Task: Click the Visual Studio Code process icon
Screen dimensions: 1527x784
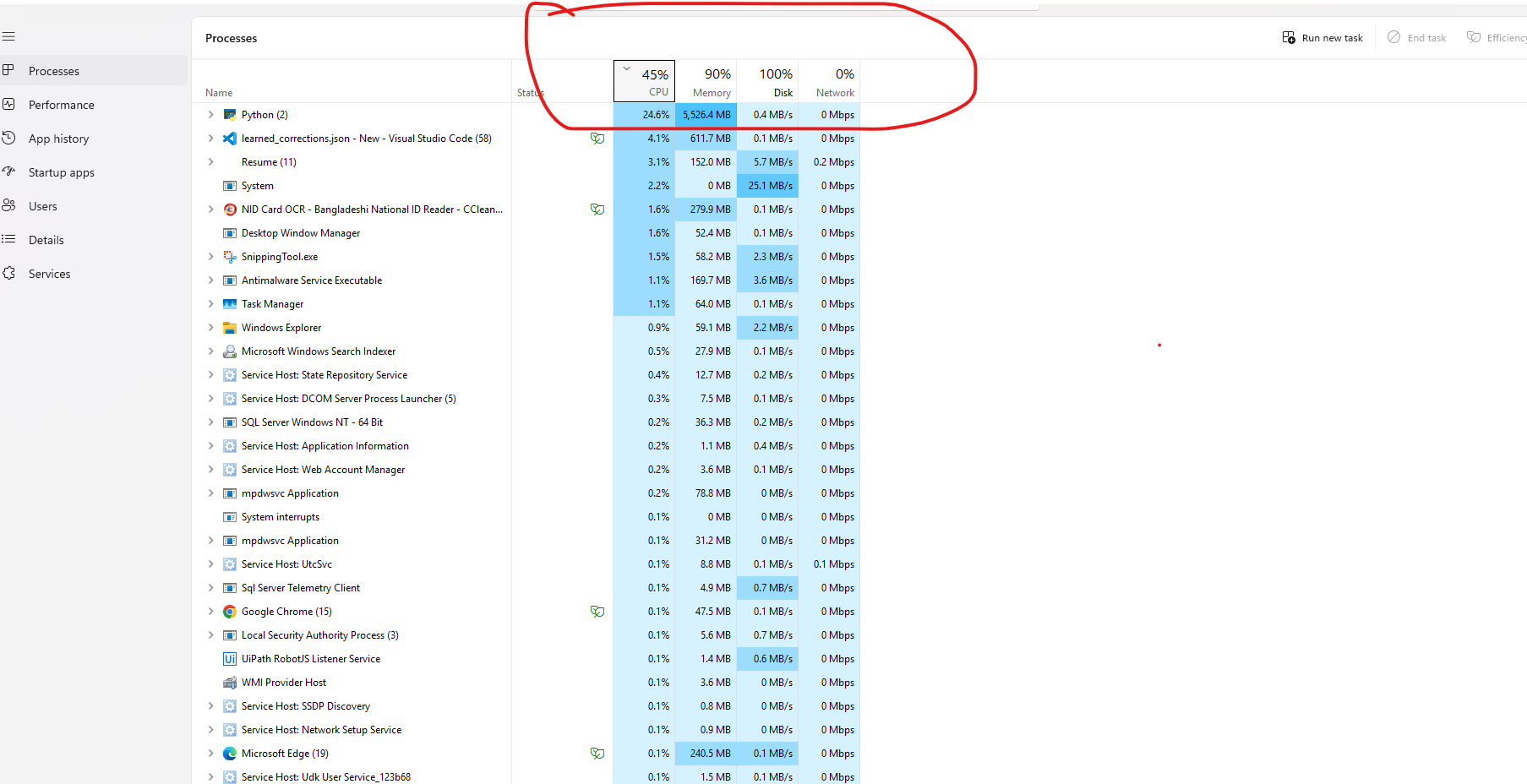Action: pos(229,139)
